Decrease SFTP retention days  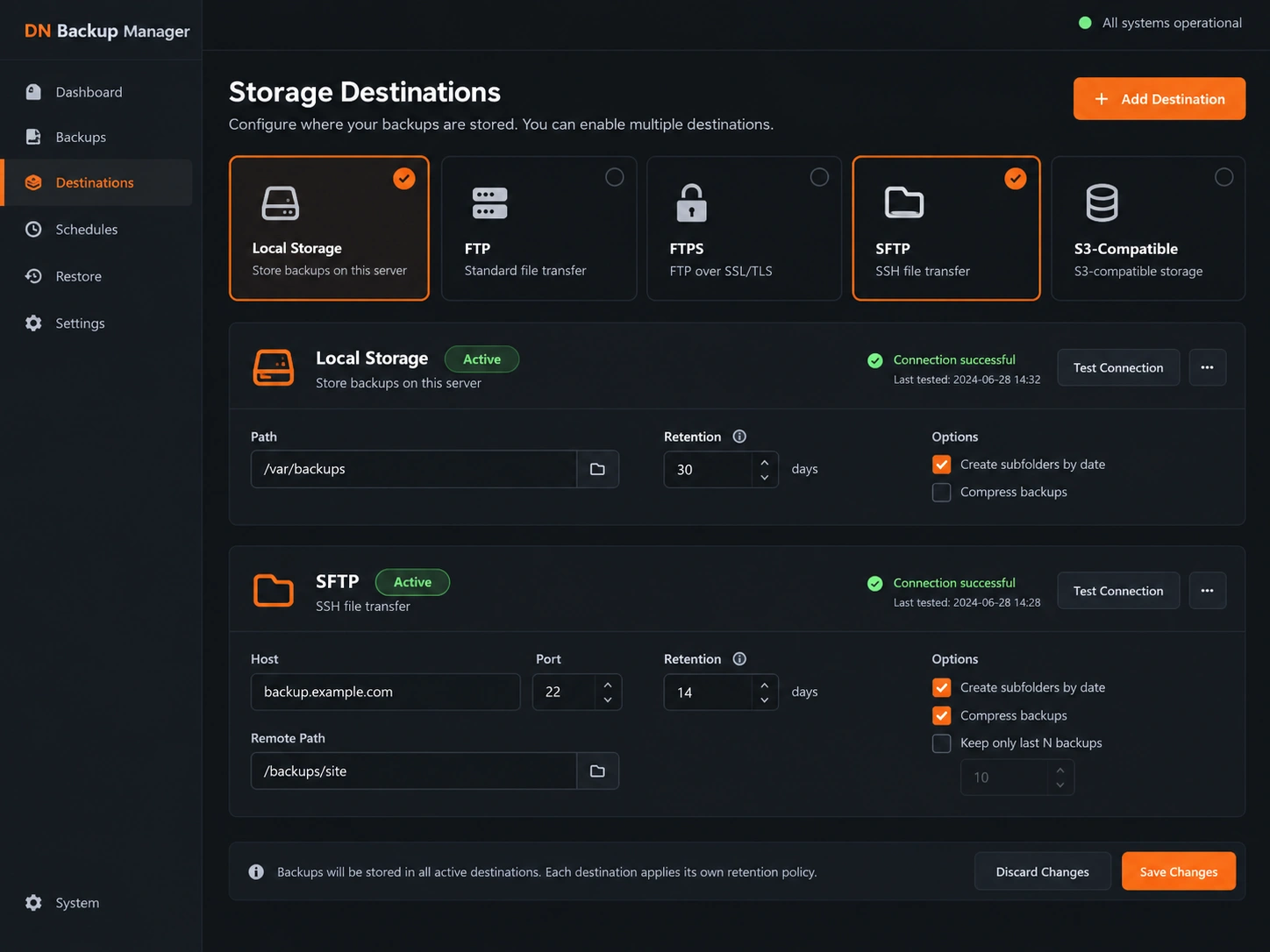pos(765,700)
